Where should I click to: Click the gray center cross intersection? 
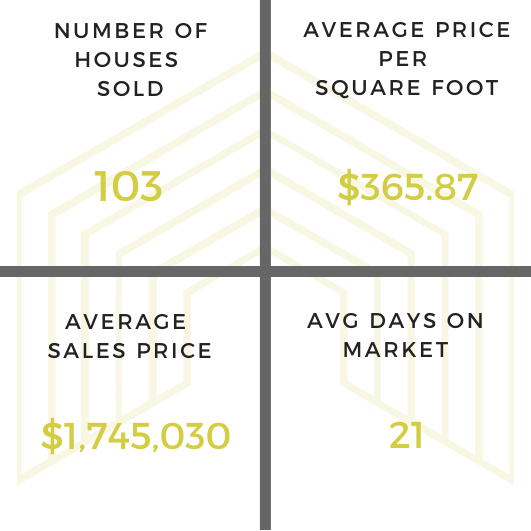(x=266, y=271)
